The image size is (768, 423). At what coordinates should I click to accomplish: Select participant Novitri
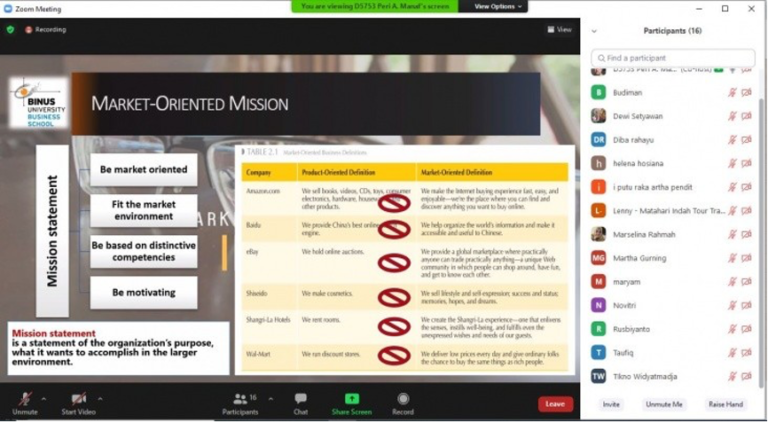[671, 305]
